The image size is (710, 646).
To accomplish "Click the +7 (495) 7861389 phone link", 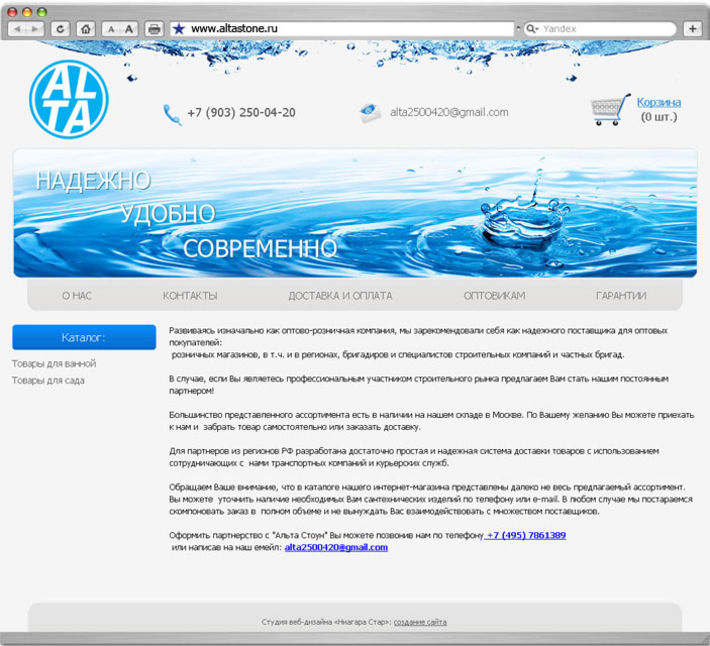I will pyautogui.click(x=525, y=535).
